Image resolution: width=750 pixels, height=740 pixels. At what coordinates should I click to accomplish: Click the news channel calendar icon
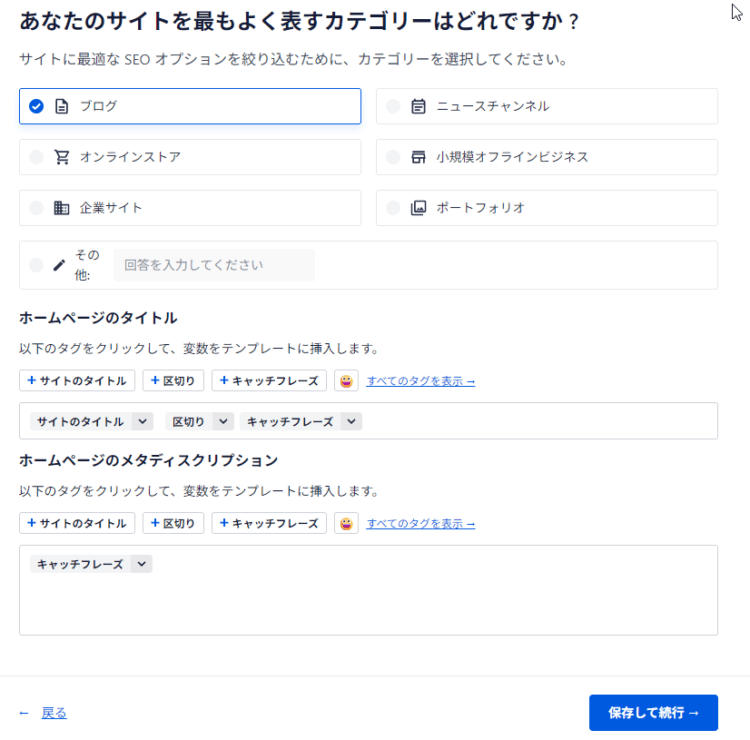pos(418,106)
